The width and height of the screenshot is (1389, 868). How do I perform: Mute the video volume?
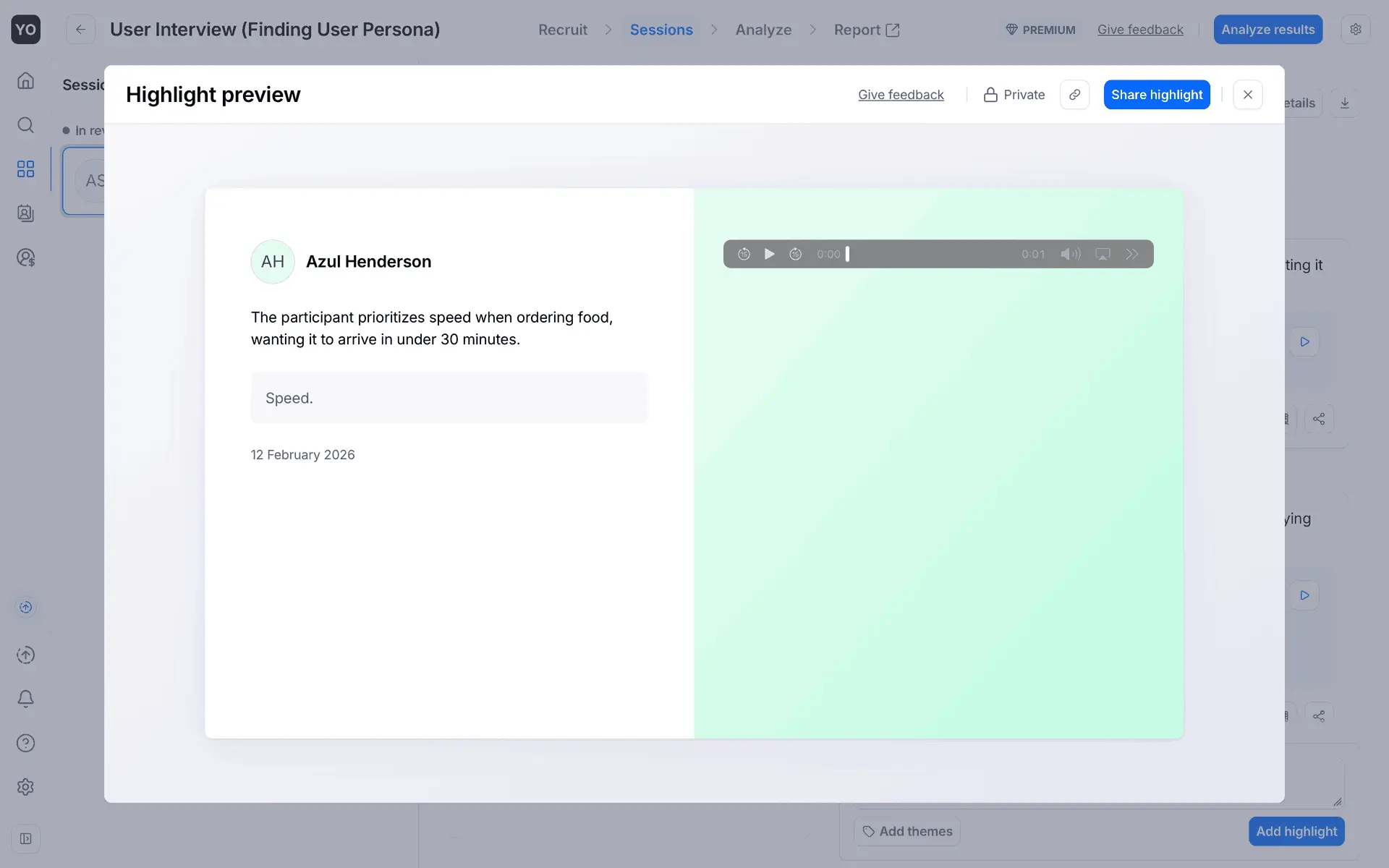1070,254
